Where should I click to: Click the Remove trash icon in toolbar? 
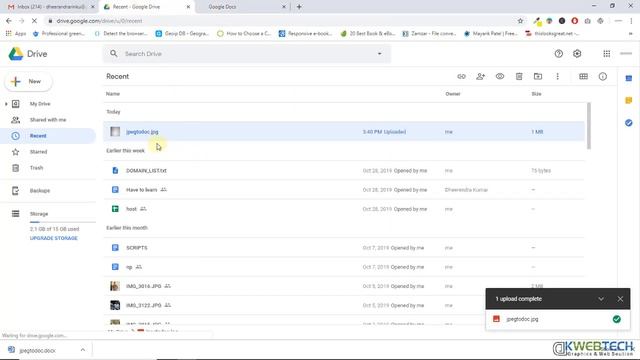point(519,76)
